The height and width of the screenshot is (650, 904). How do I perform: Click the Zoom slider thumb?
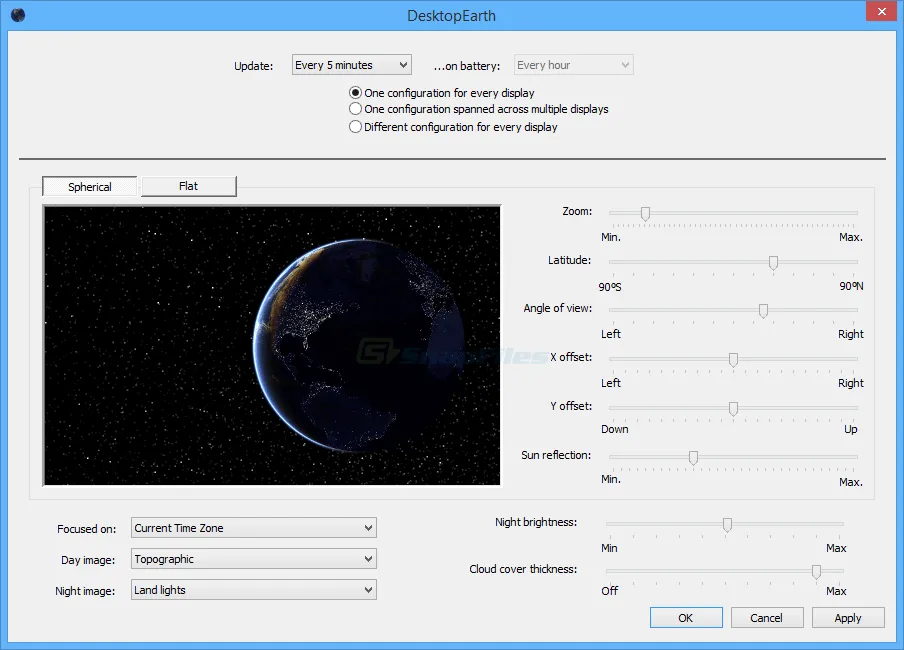click(645, 214)
